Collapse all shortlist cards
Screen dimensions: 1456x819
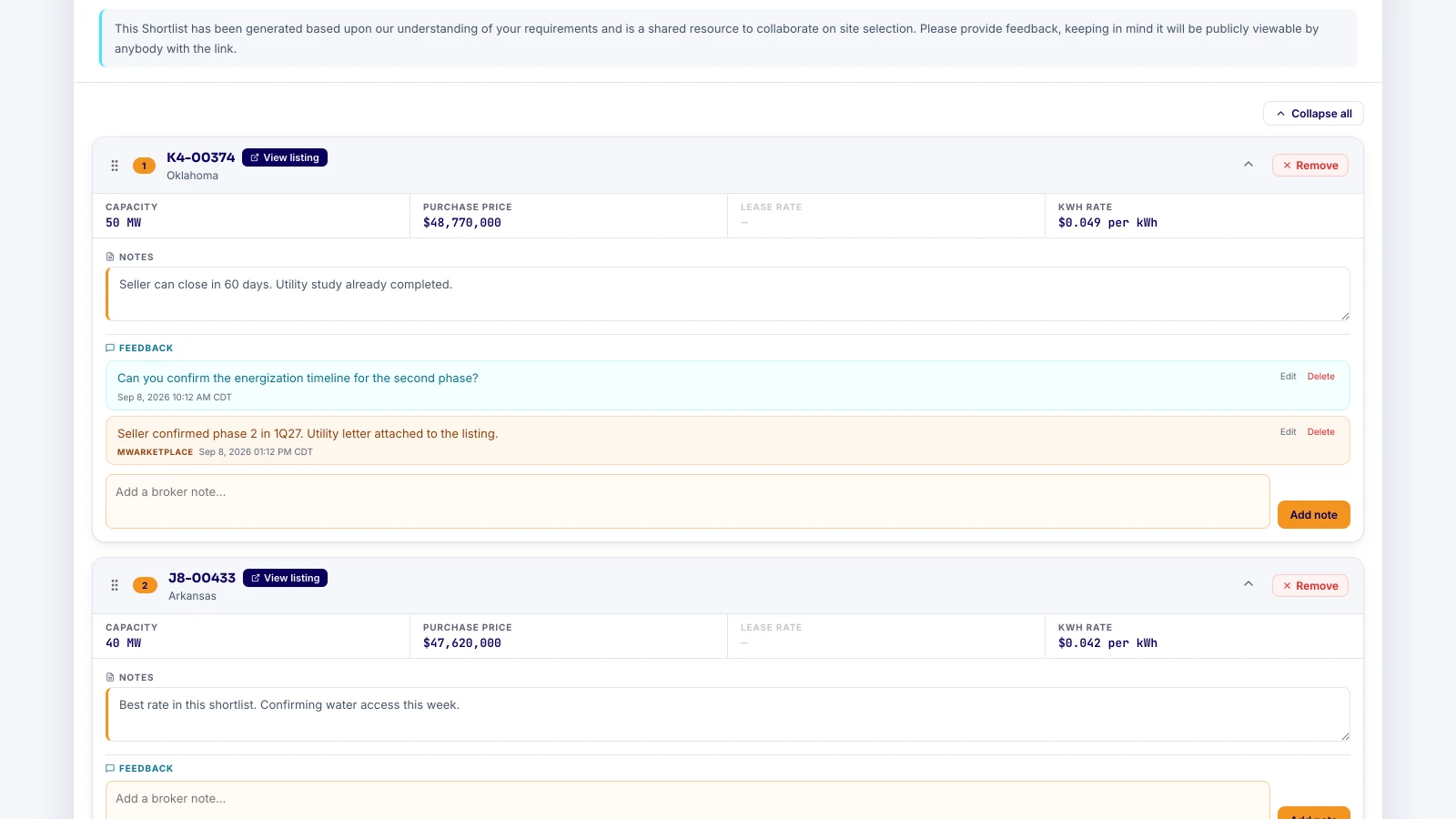[1313, 114]
